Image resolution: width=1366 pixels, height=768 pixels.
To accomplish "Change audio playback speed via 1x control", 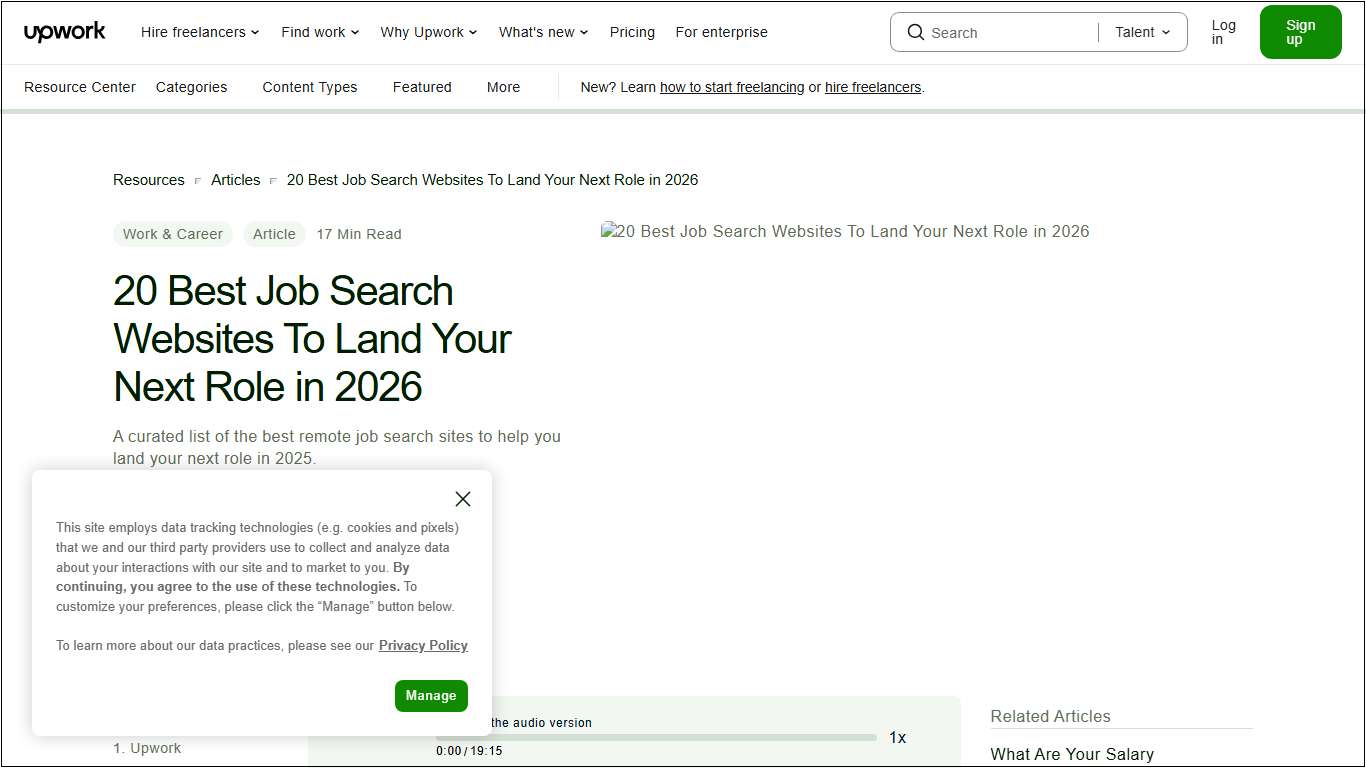I will click(897, 737).
